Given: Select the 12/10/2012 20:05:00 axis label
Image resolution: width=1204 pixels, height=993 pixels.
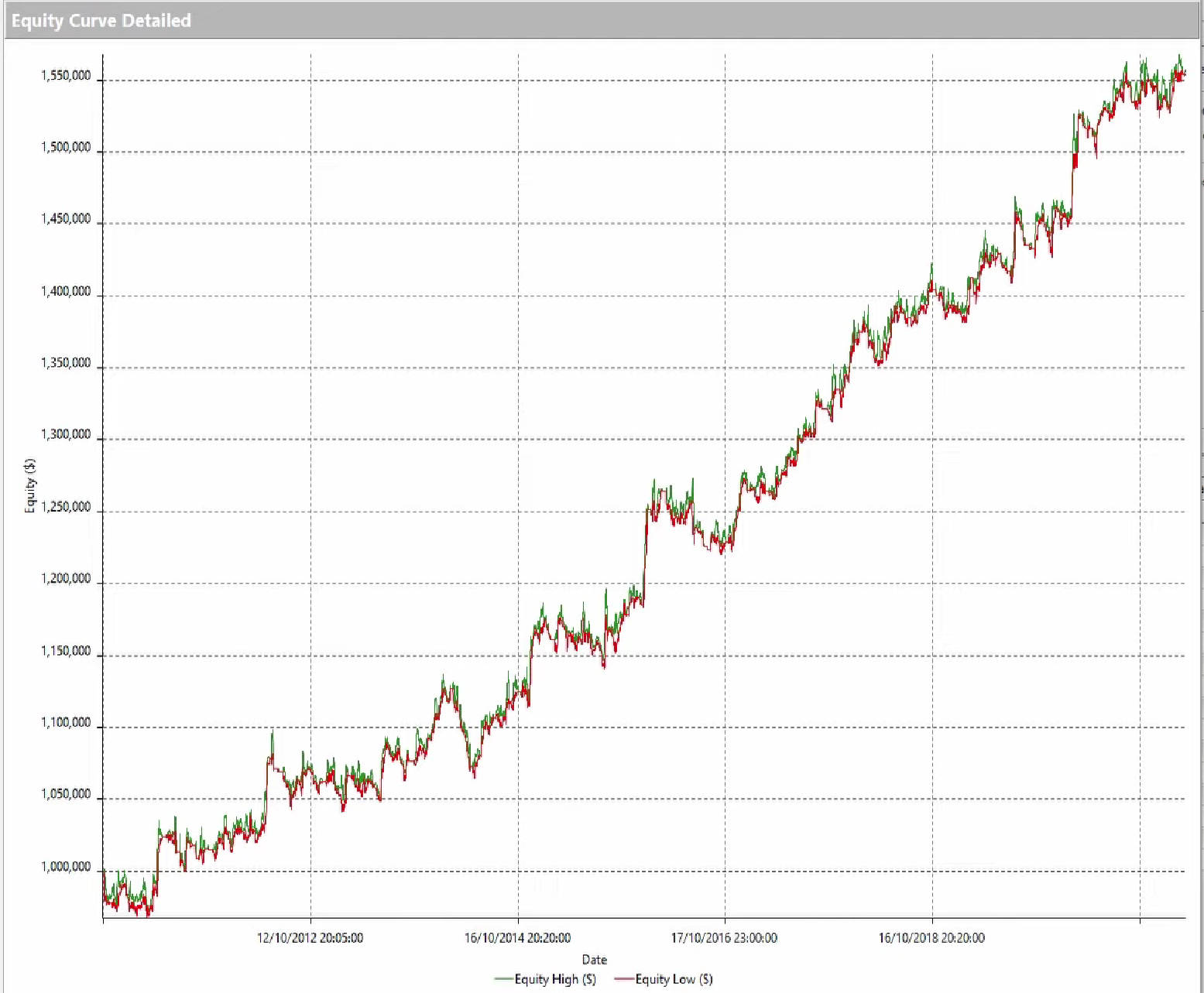Looking at the screenshot, I should (x=310, y=937).
